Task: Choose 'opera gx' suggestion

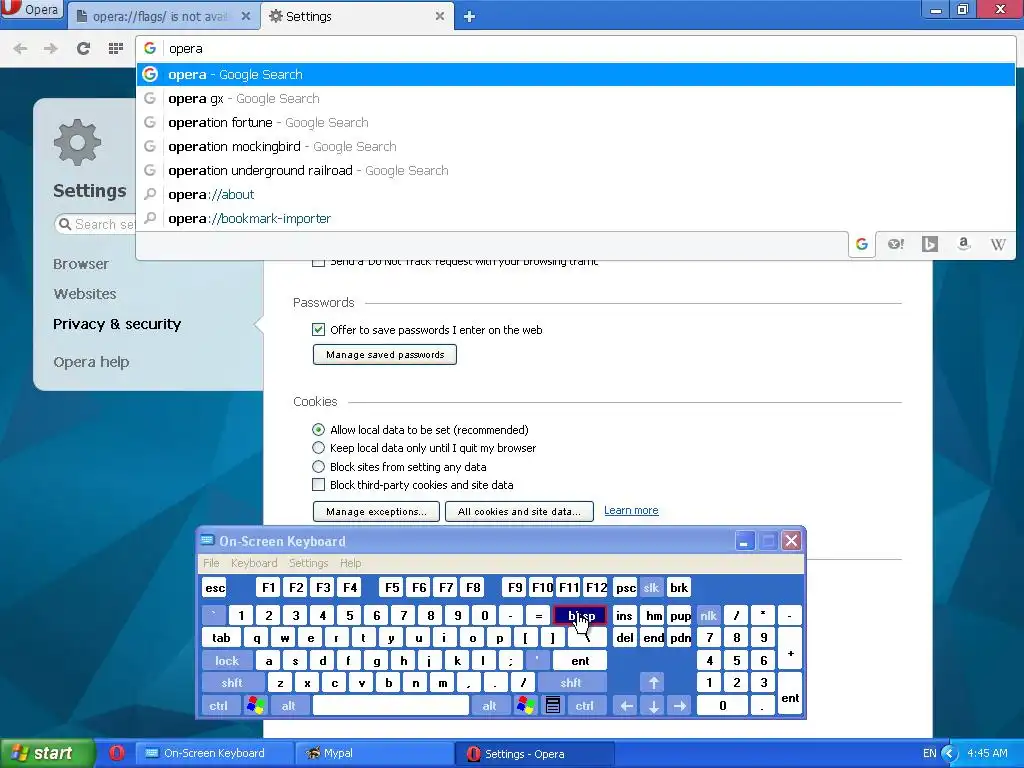Action: [575, 99]
